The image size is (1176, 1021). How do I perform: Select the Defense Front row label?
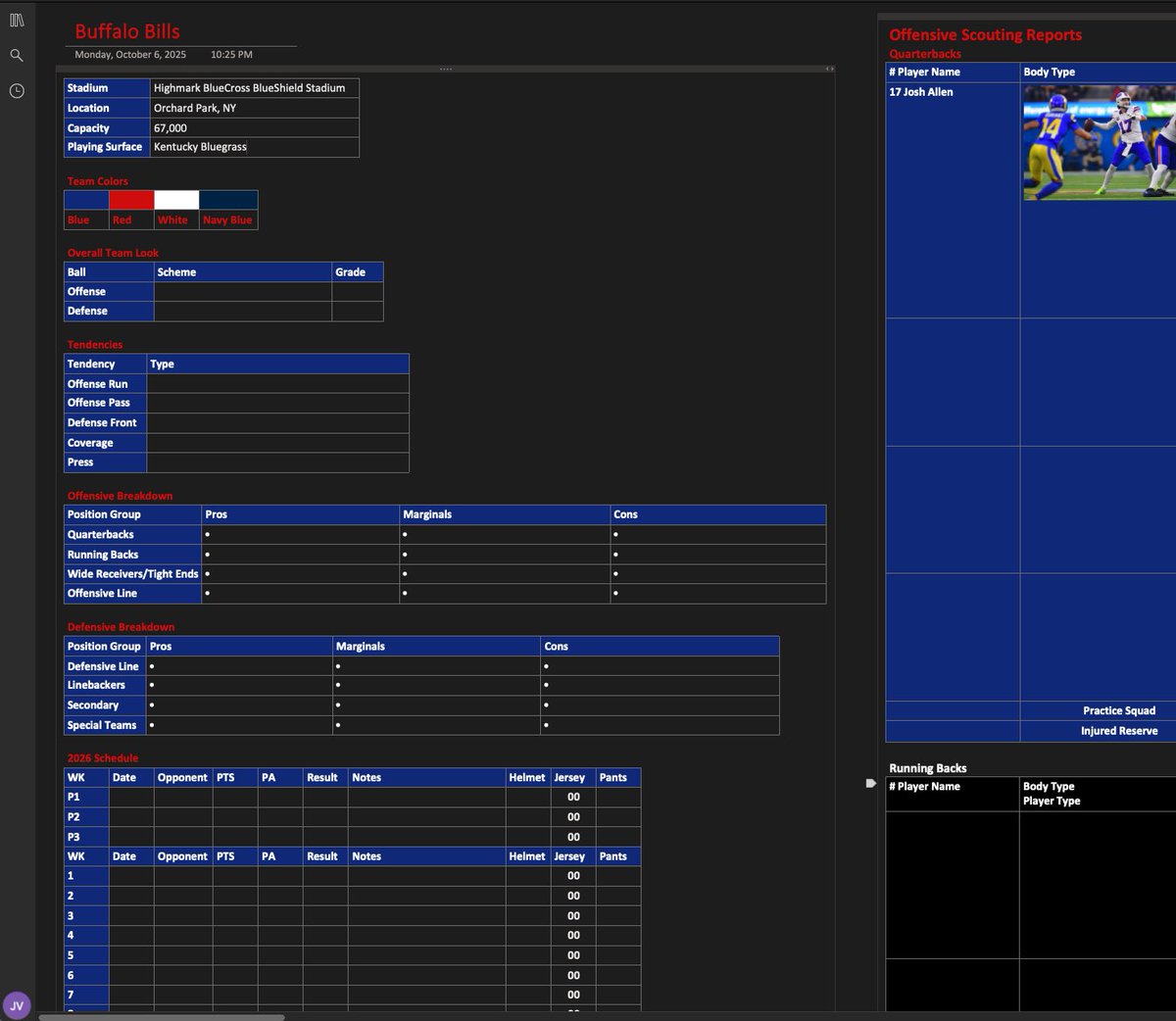click(x=105, y=422)
